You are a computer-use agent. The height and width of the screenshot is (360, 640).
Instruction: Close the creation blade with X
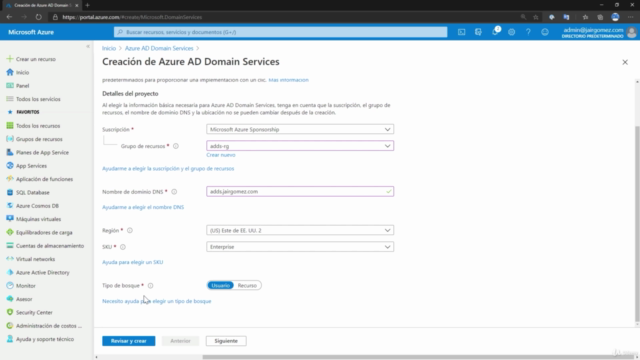625,62
